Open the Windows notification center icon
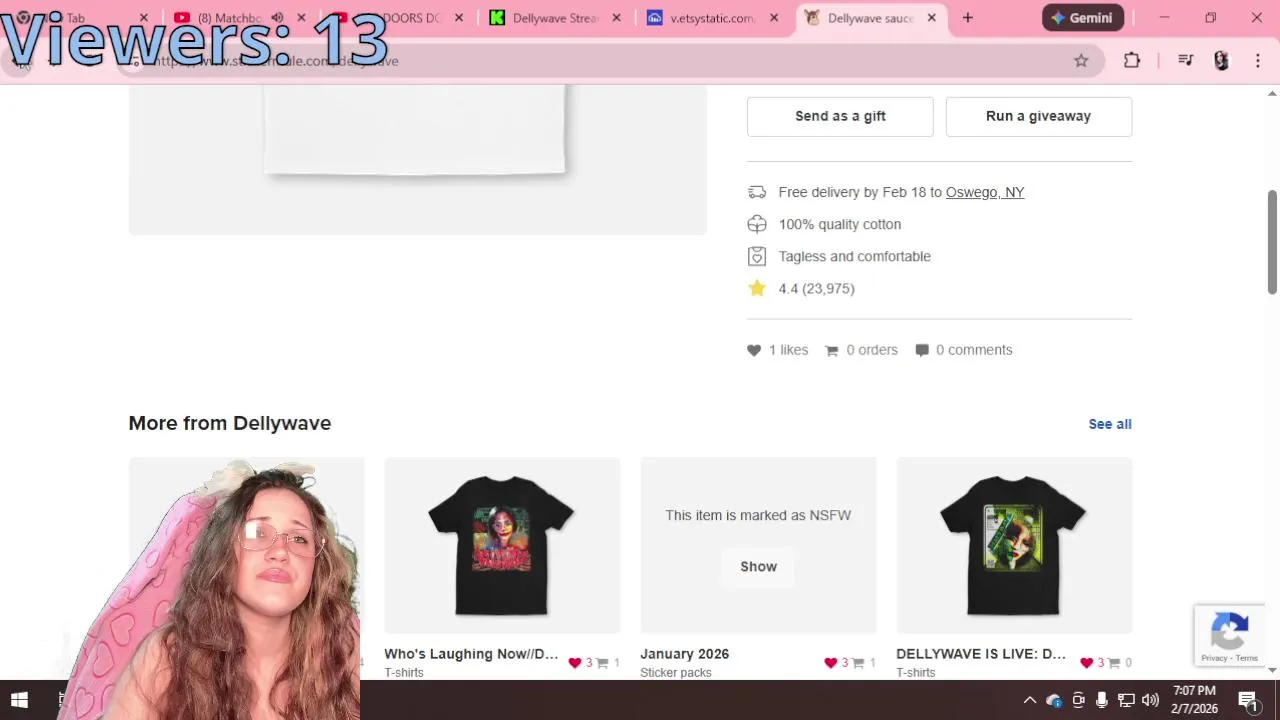1280x720 pixels. (1248, 700)
